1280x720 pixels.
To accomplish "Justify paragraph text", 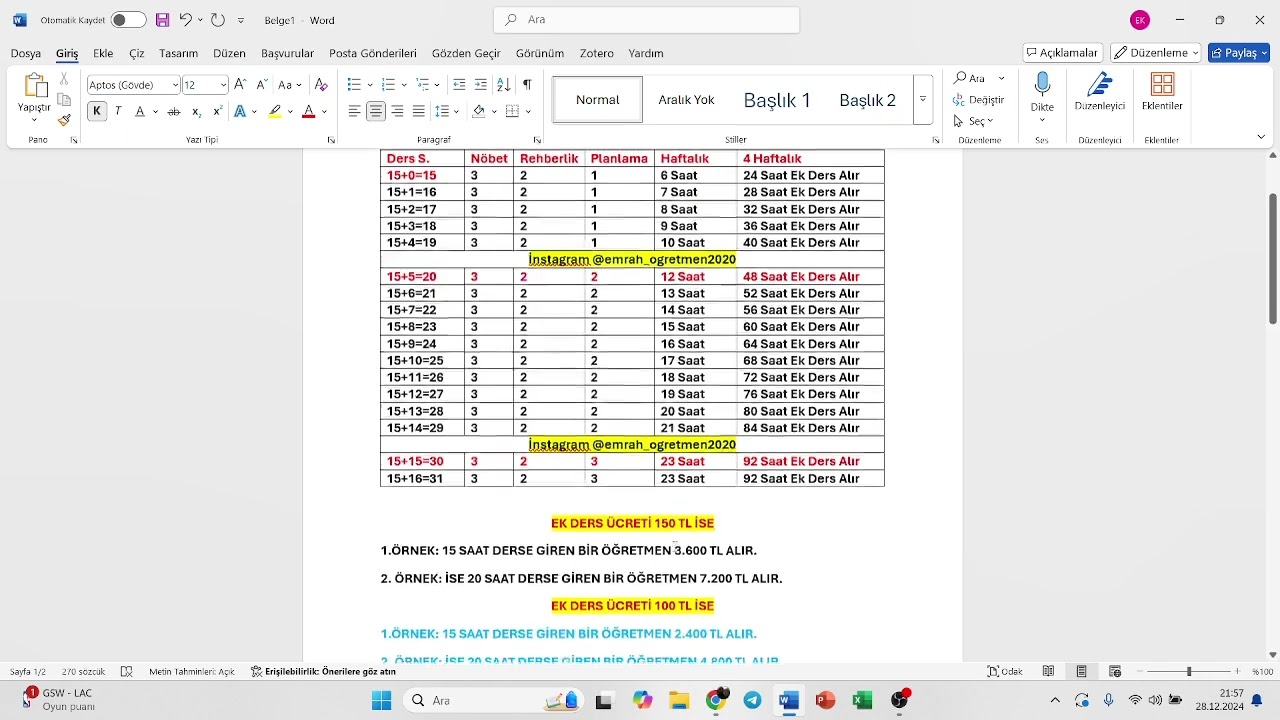I will 418,112.
